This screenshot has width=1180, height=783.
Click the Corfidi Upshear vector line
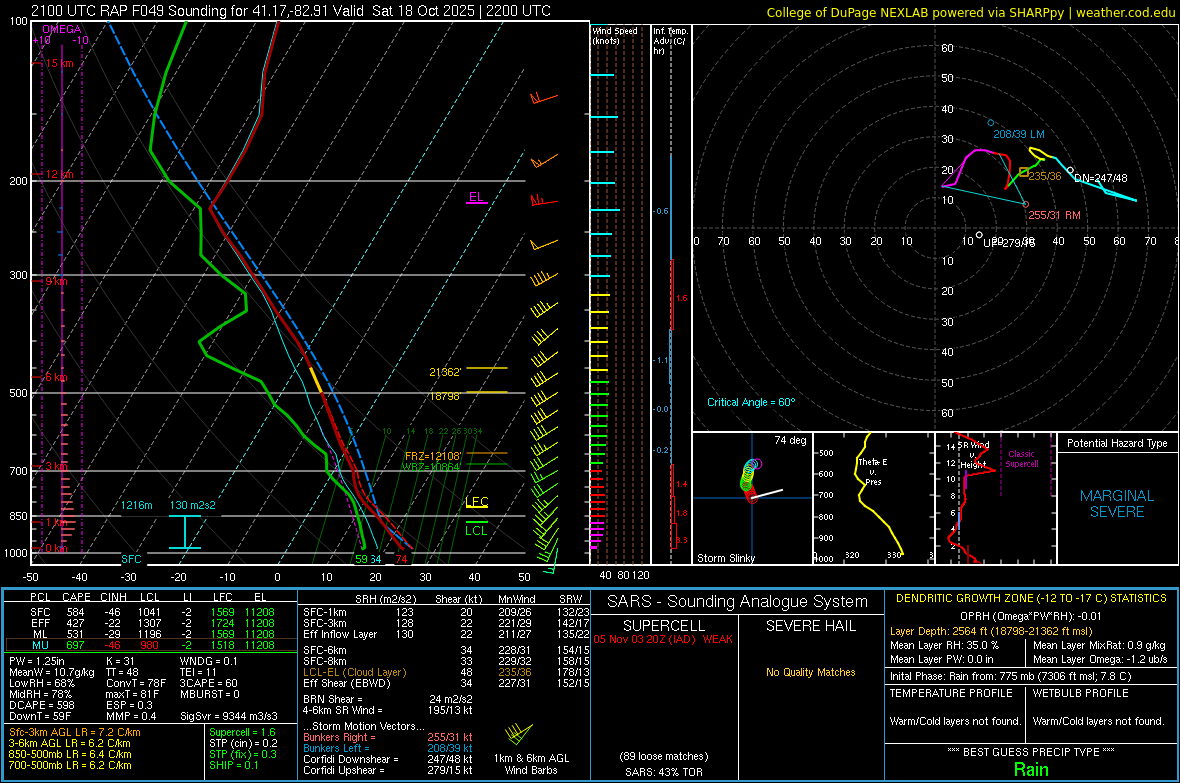[x=388, y=770]
